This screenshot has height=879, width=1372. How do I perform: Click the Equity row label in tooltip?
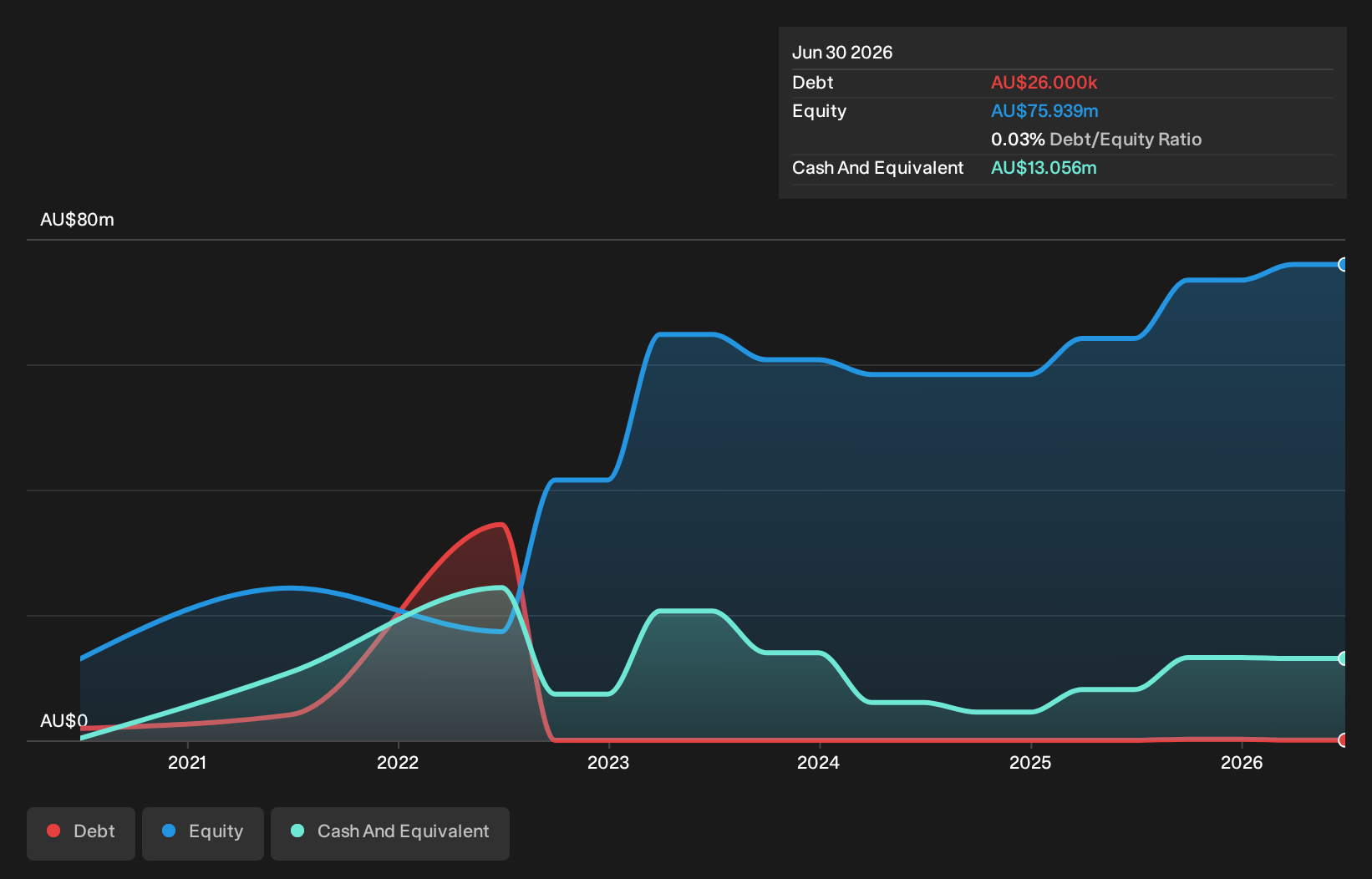pyautogui.click(x=819, y=111)
